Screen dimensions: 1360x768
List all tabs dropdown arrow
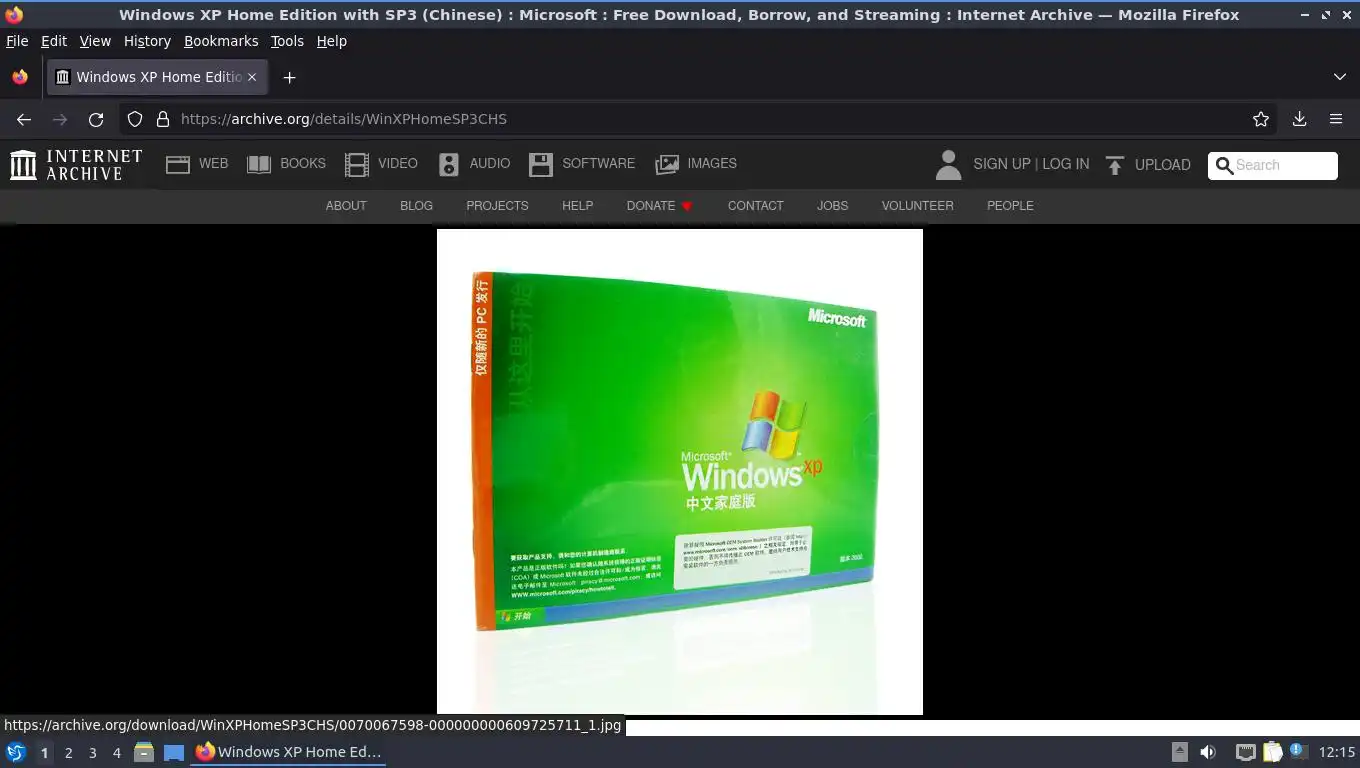click(1340, 77)
